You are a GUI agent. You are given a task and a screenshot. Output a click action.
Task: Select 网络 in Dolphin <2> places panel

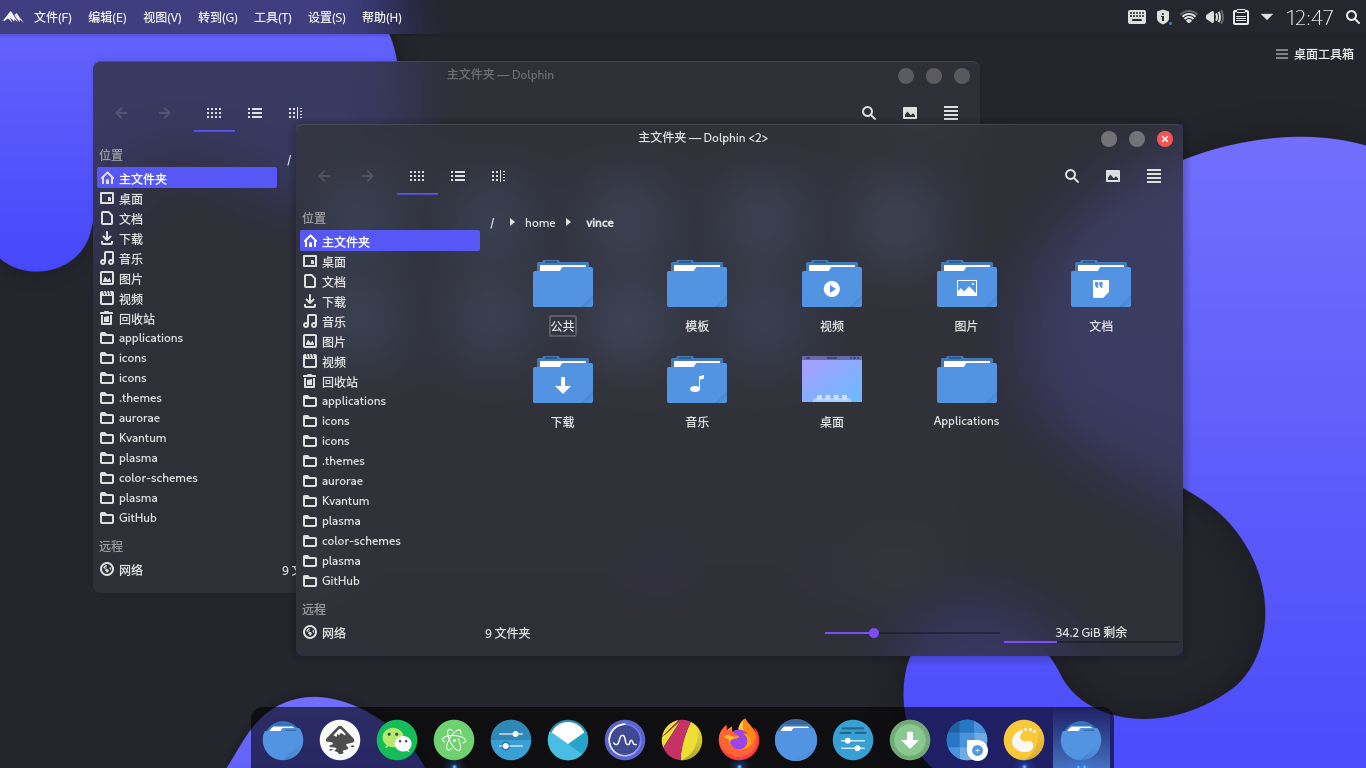coord(390,632)
